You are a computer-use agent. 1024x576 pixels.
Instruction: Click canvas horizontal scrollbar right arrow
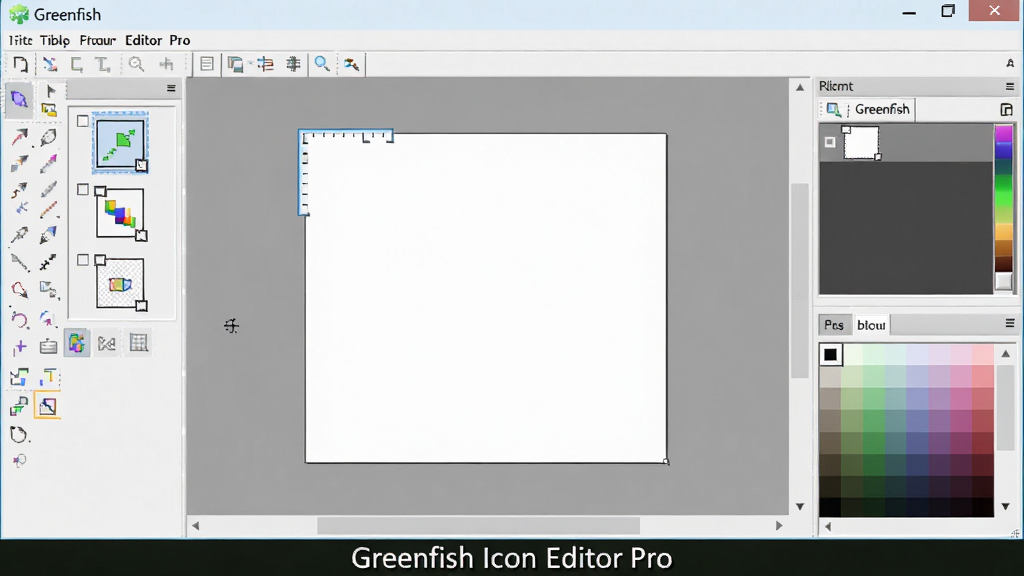(778, 526)
